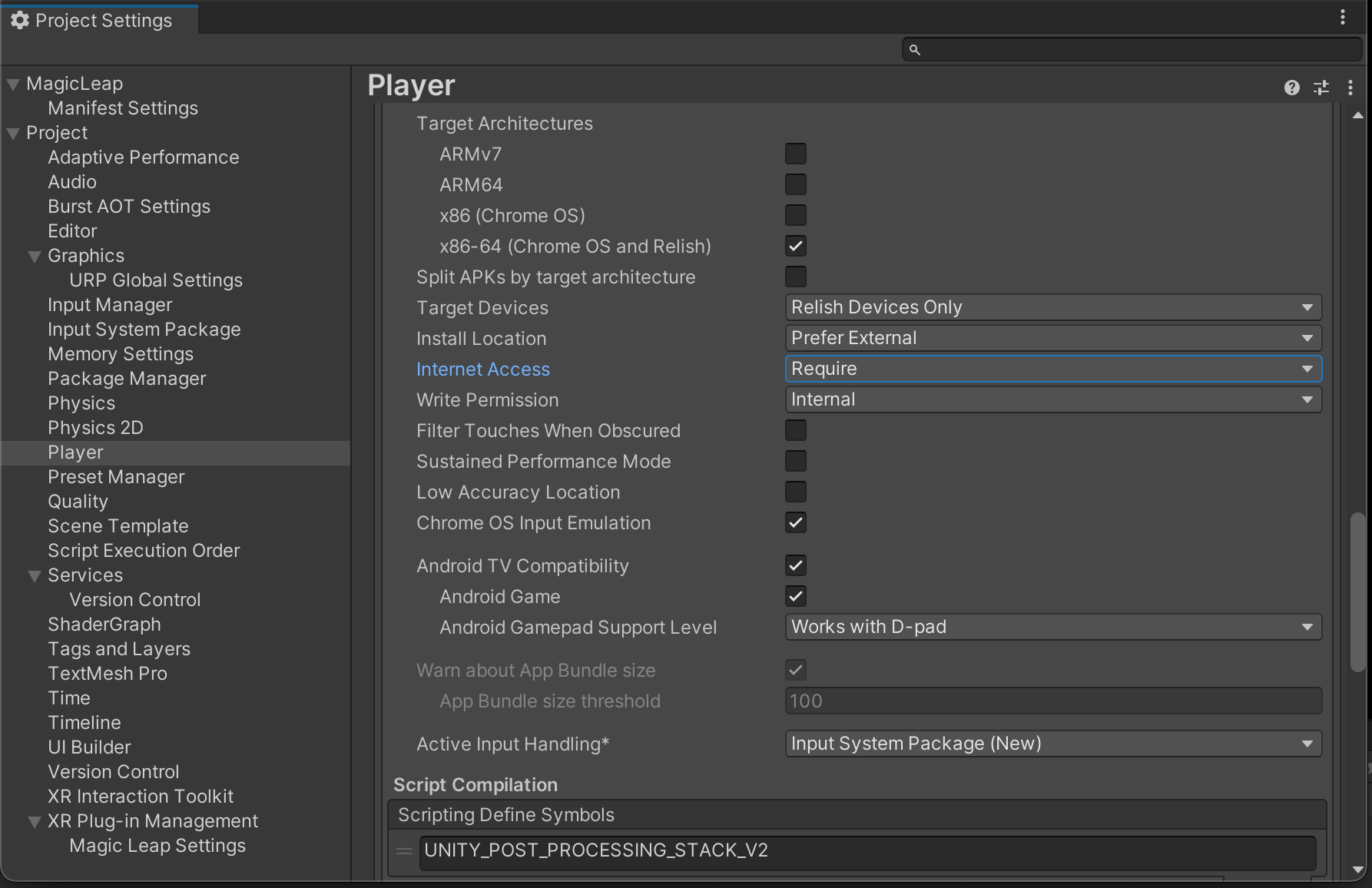Open UI Builder settings
The width and height of the screenshot is (1372, 888).
tap(89, 747)
